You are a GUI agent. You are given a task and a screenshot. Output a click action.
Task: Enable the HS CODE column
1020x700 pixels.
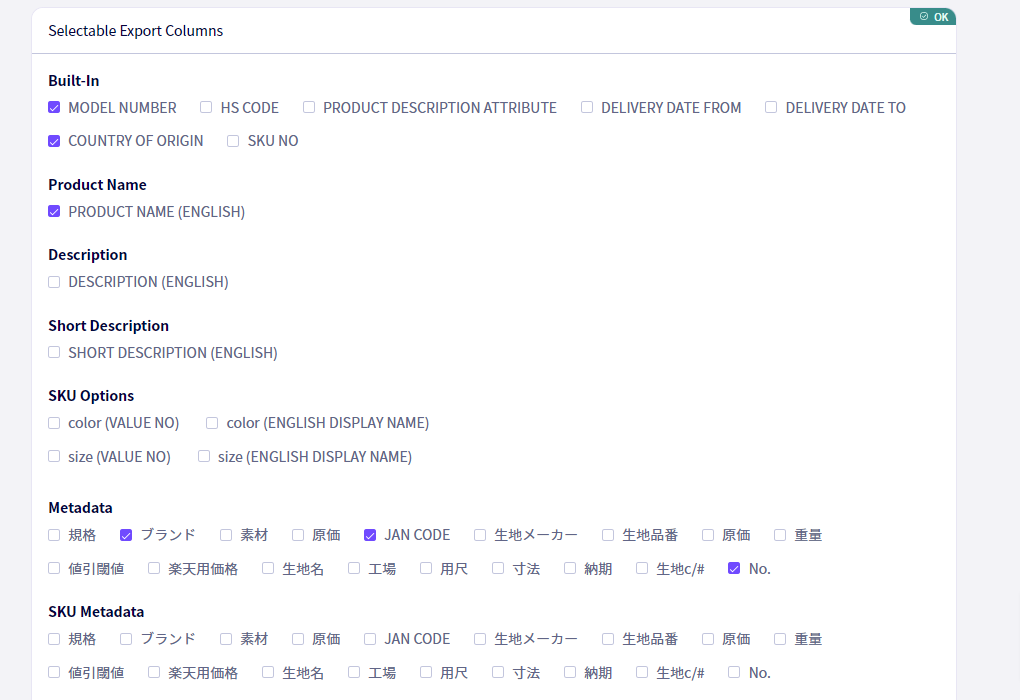(x=206, y=107)
